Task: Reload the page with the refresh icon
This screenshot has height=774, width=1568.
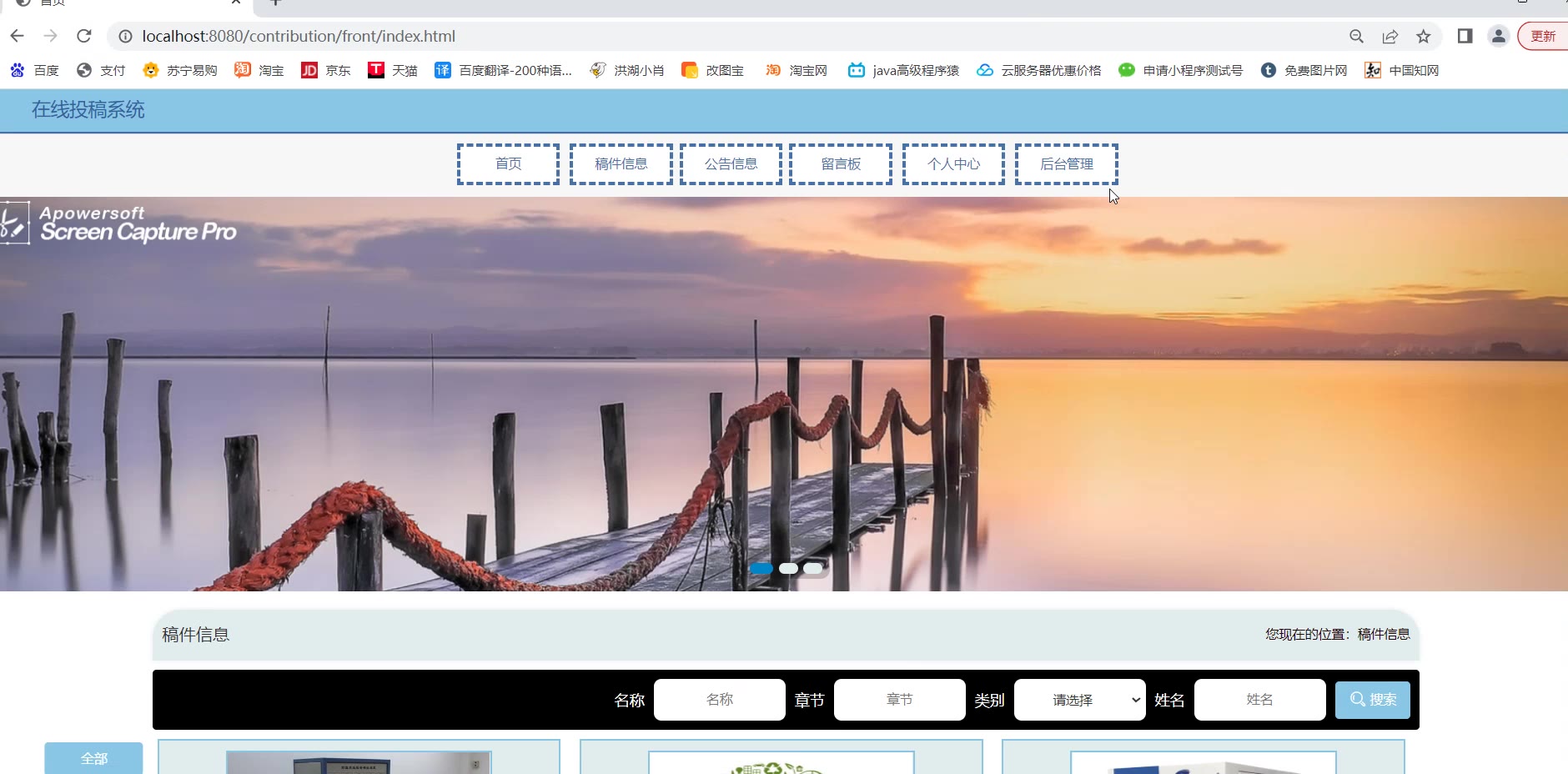Action: (x=84, y=36)
